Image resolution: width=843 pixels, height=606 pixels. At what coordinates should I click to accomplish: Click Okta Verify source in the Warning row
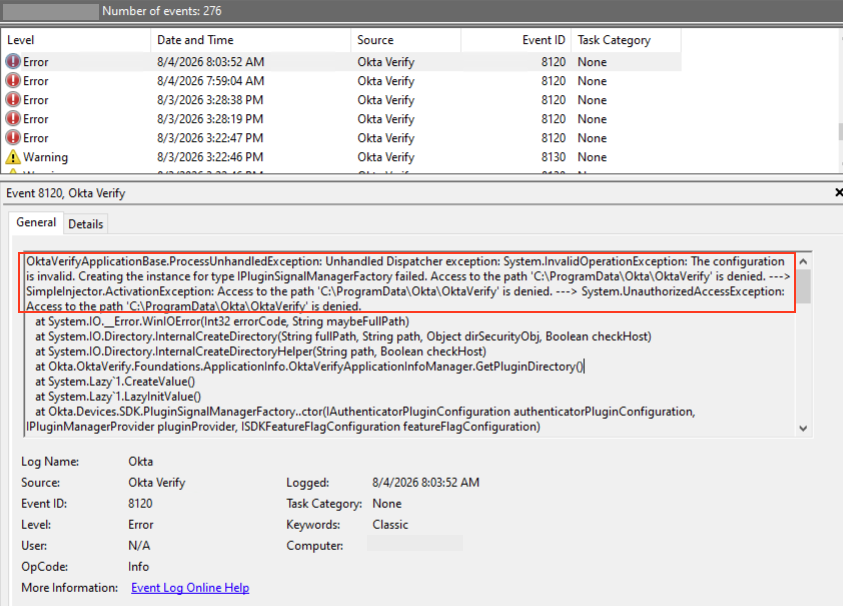tap(386, 157)
